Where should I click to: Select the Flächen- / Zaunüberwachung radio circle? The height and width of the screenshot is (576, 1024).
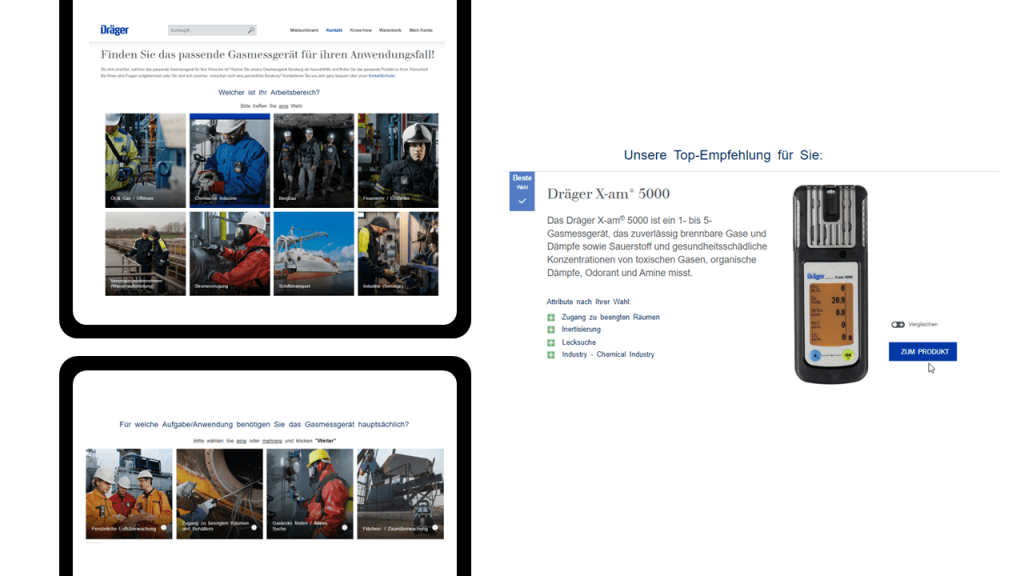point(435,528)
